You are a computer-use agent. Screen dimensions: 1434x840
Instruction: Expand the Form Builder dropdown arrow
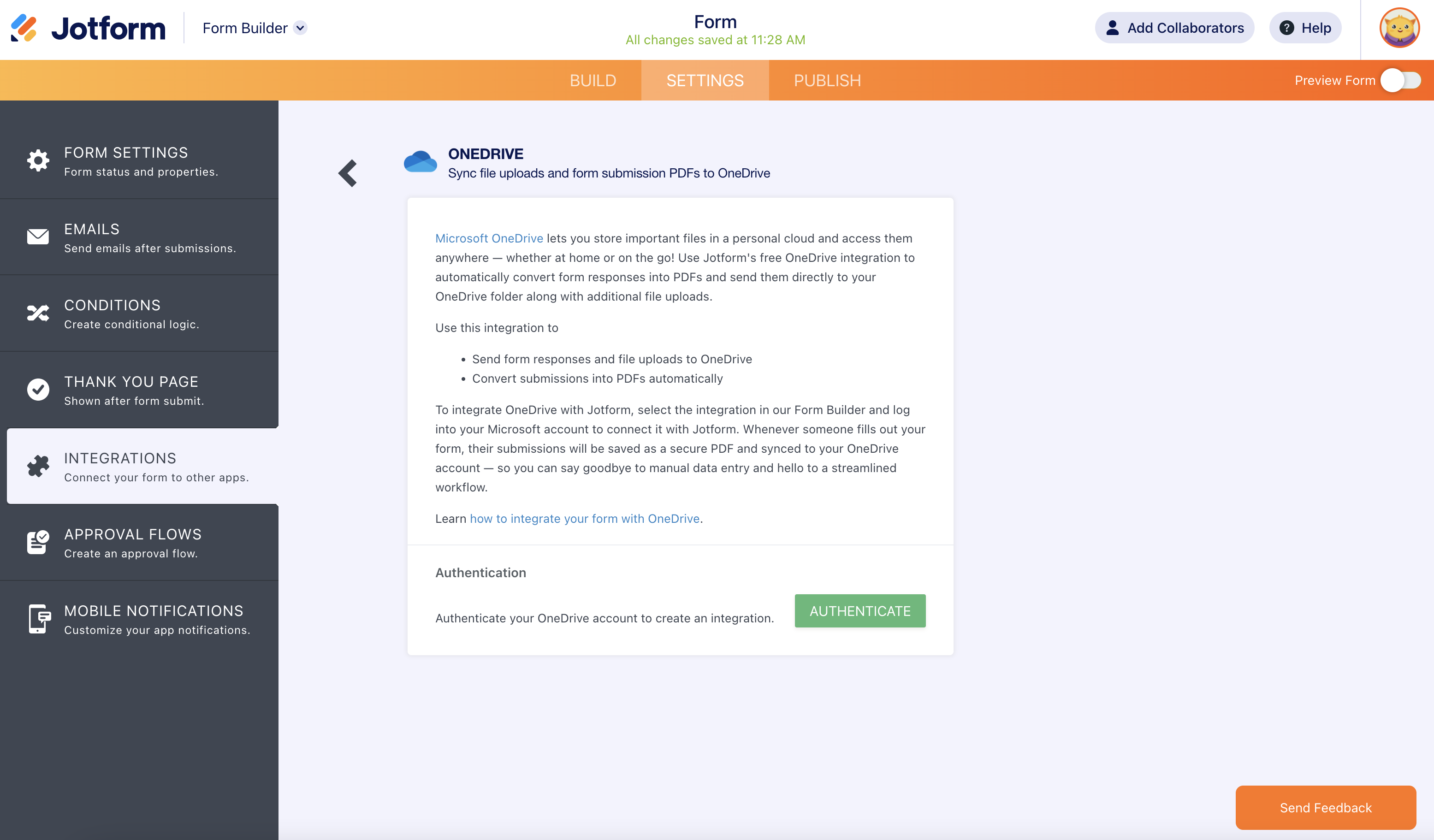tap(301, 28)
